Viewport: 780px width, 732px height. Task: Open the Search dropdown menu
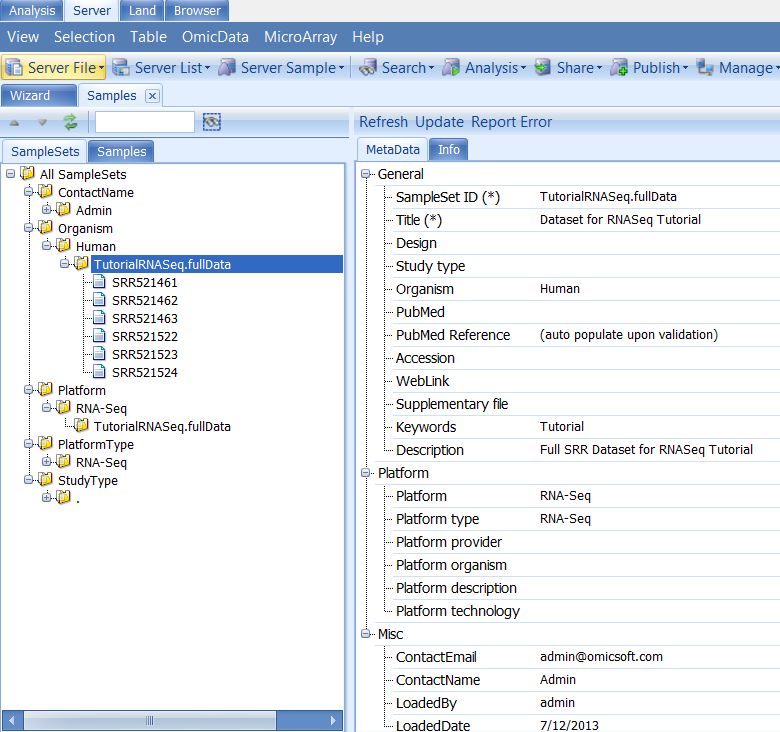point(431,68)
